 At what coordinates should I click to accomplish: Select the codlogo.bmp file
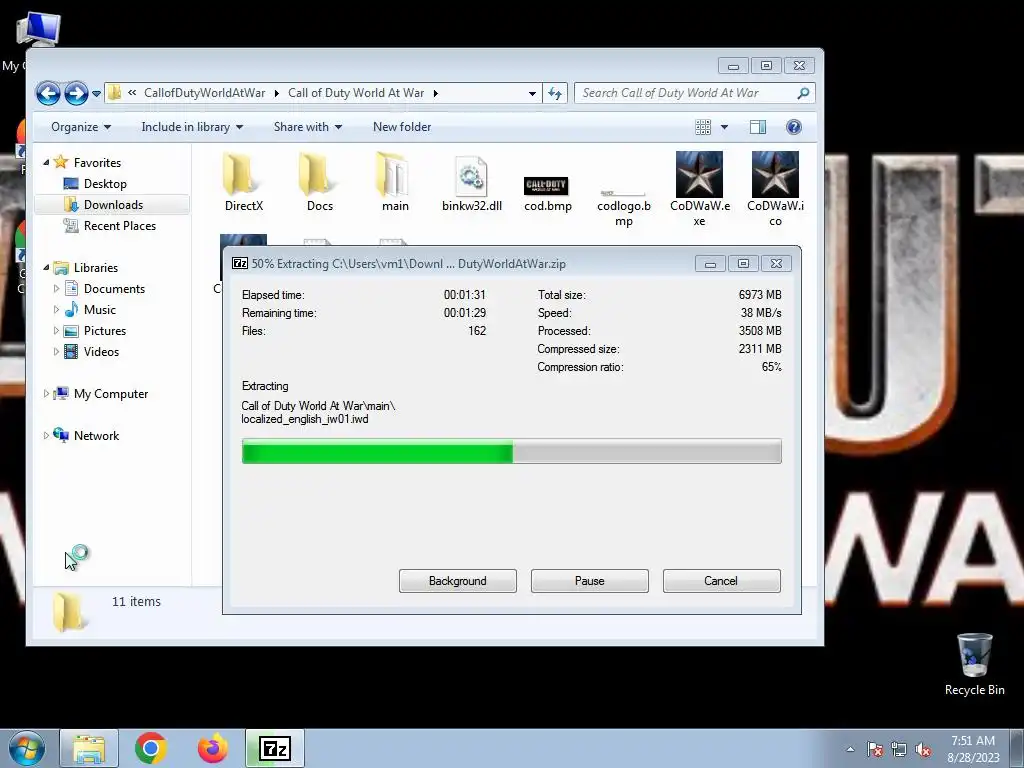tap(624, 208)
